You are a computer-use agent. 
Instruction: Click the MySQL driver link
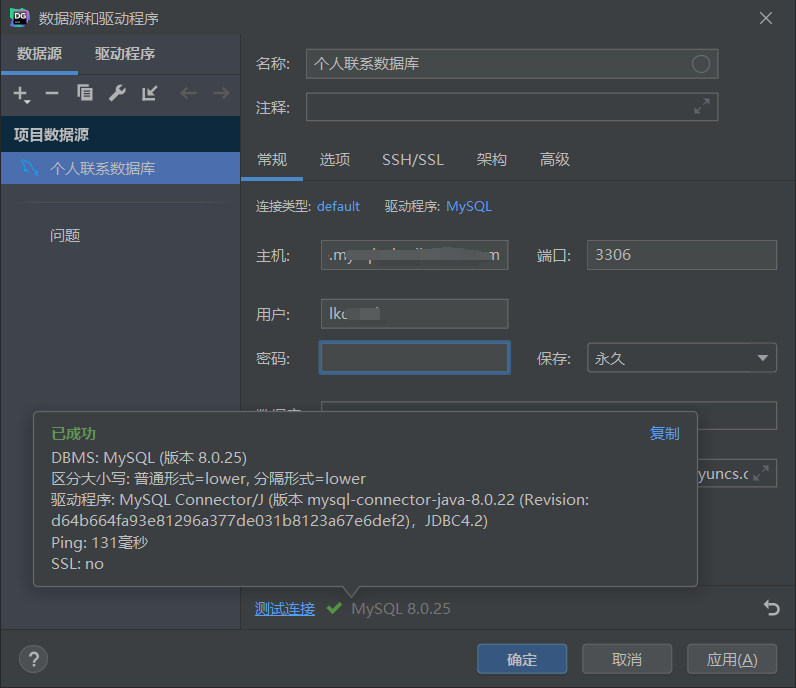(x=469, y=207)
